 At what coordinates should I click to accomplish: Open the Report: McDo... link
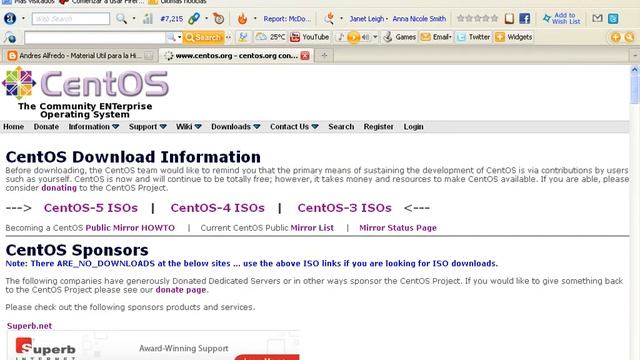pyautogui.click(x=287, y=19)
